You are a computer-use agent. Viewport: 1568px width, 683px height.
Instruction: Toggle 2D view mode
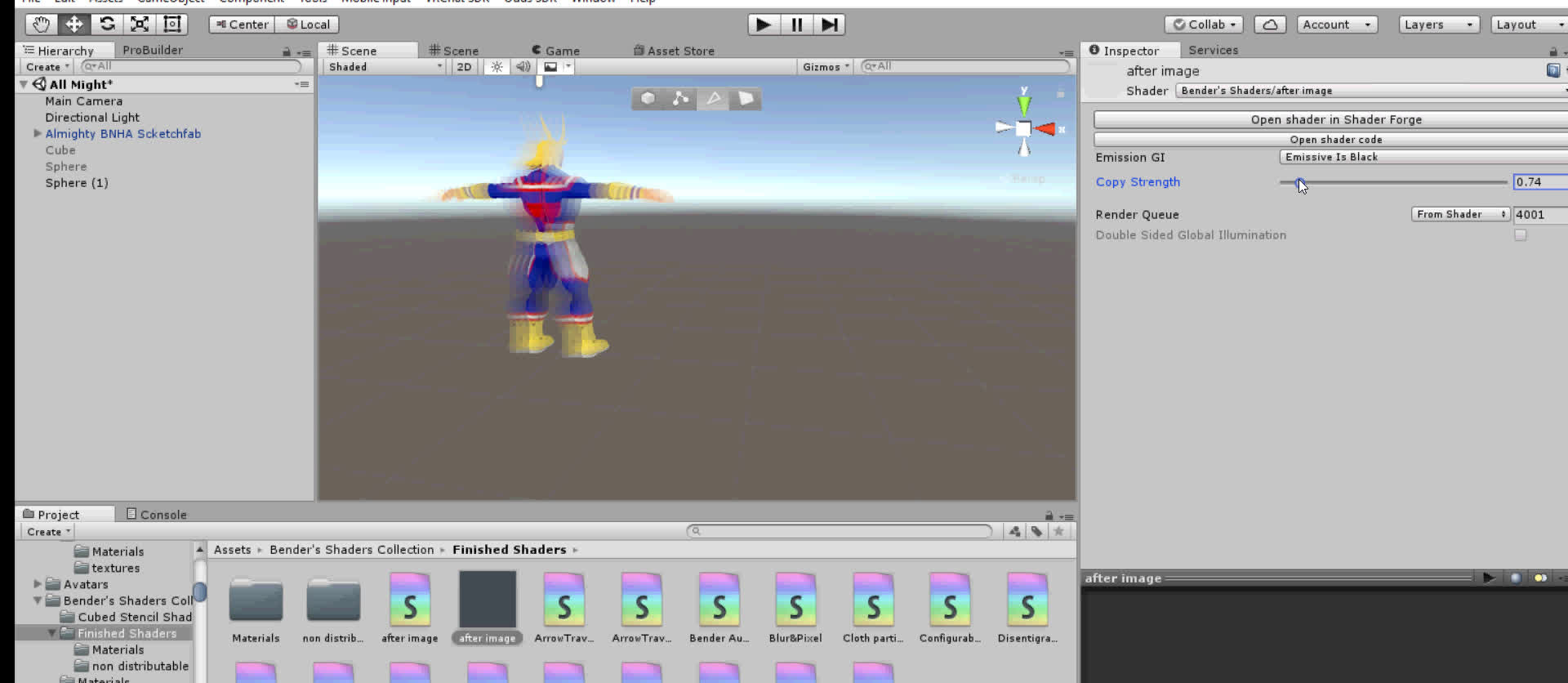pos(464,67)
